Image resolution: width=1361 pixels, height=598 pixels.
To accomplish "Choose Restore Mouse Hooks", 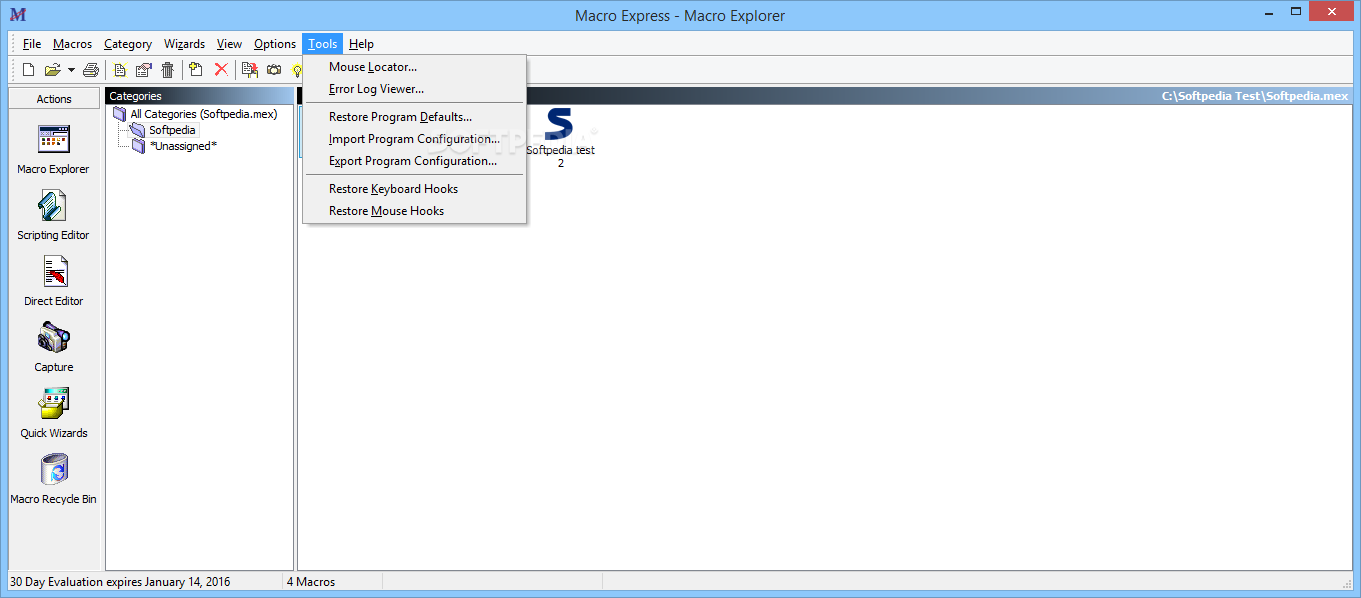I will pyautogui.click(x=415, y=211).
